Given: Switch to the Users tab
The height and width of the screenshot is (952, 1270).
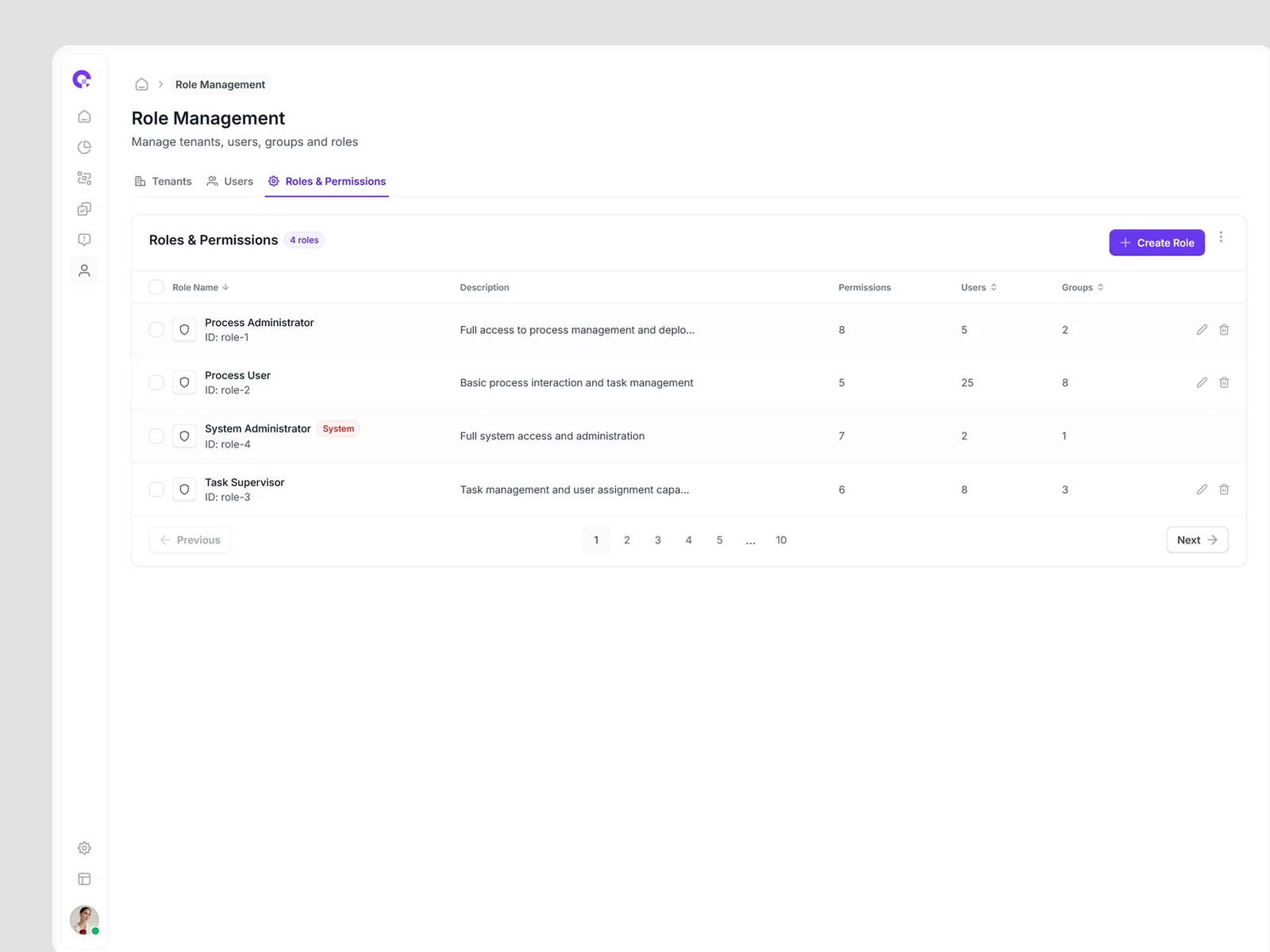Looking at the screenshot, I should [x=230, y=182].
